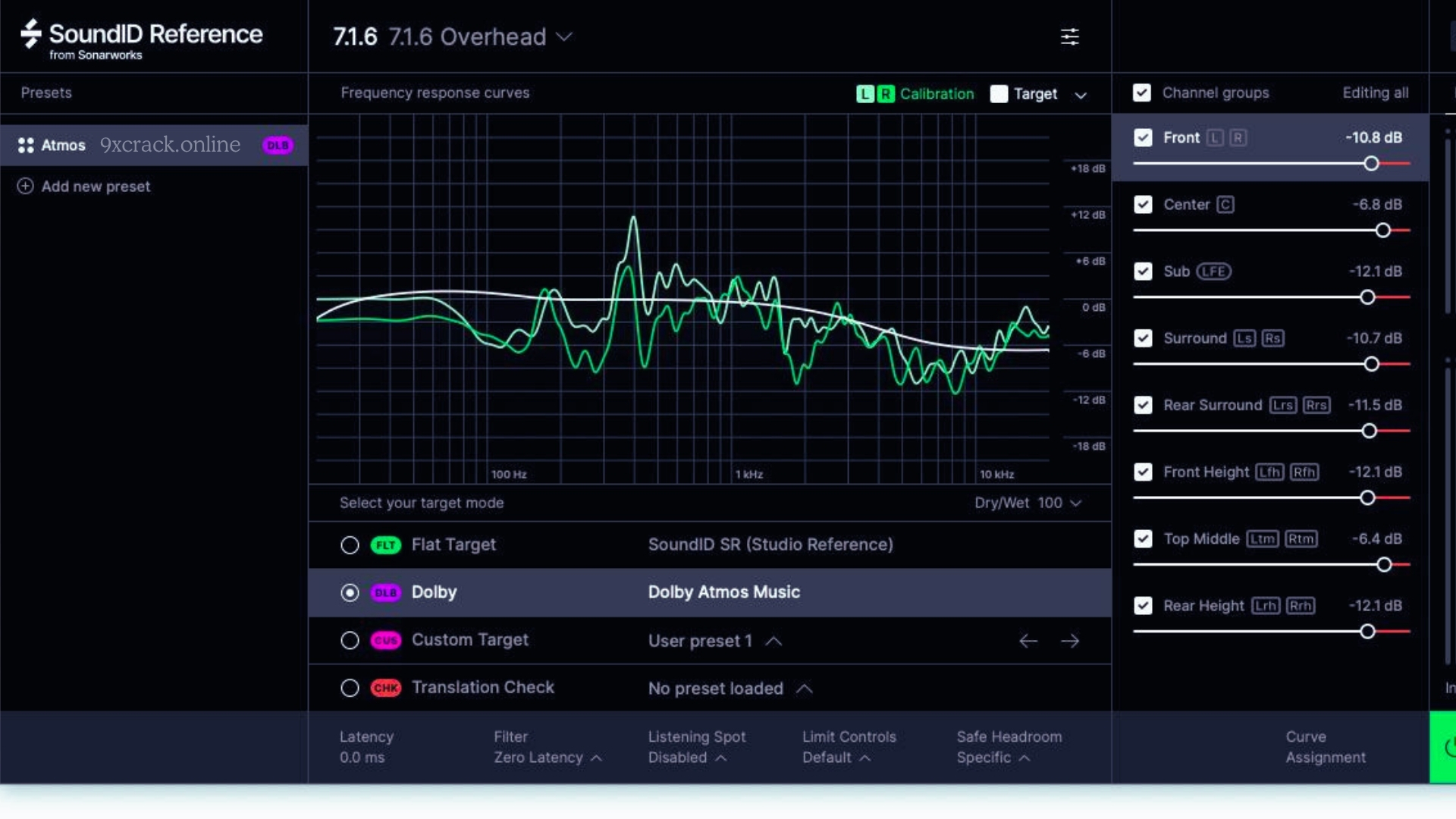
Task: Click the CUS Custom Target badge
Action: click(x=385, y=641)
